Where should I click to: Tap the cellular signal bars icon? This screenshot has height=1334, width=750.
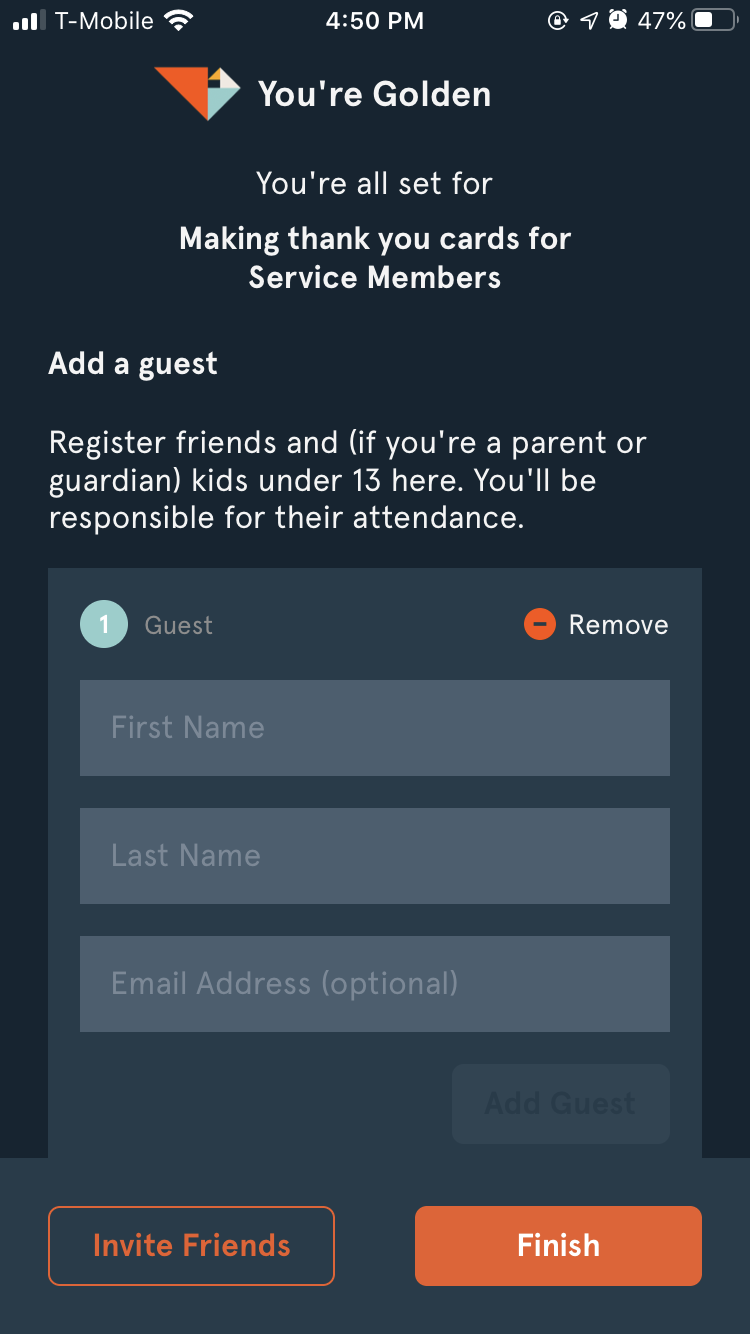[29, 21]
